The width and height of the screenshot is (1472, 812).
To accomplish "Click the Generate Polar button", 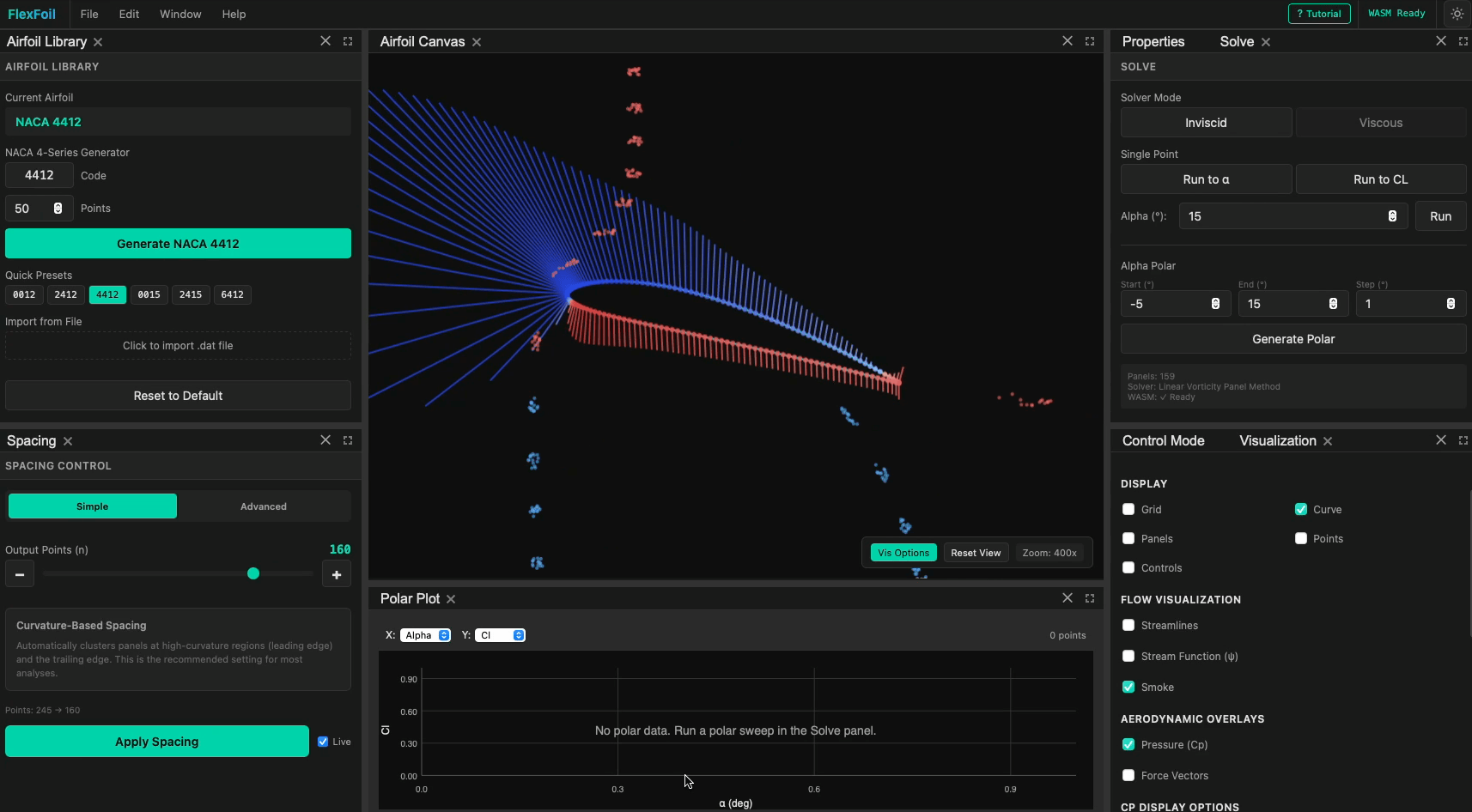I will click(1293, 339).
